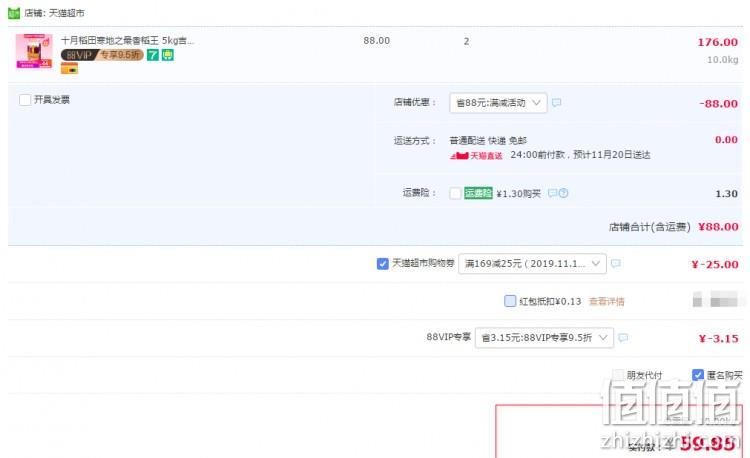Click the 24:00前付款 estimated delivery text

[x=580, y=155]
